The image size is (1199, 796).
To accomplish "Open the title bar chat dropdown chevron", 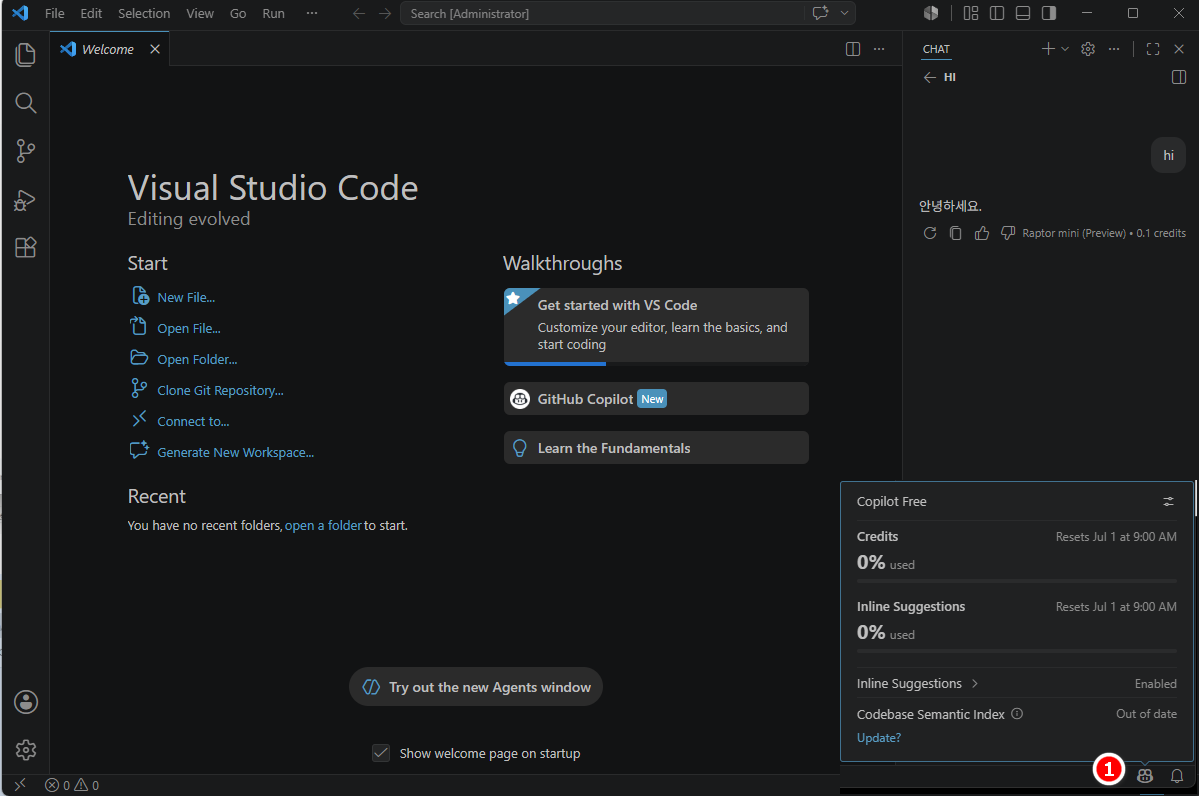I will tap(844, 13).
